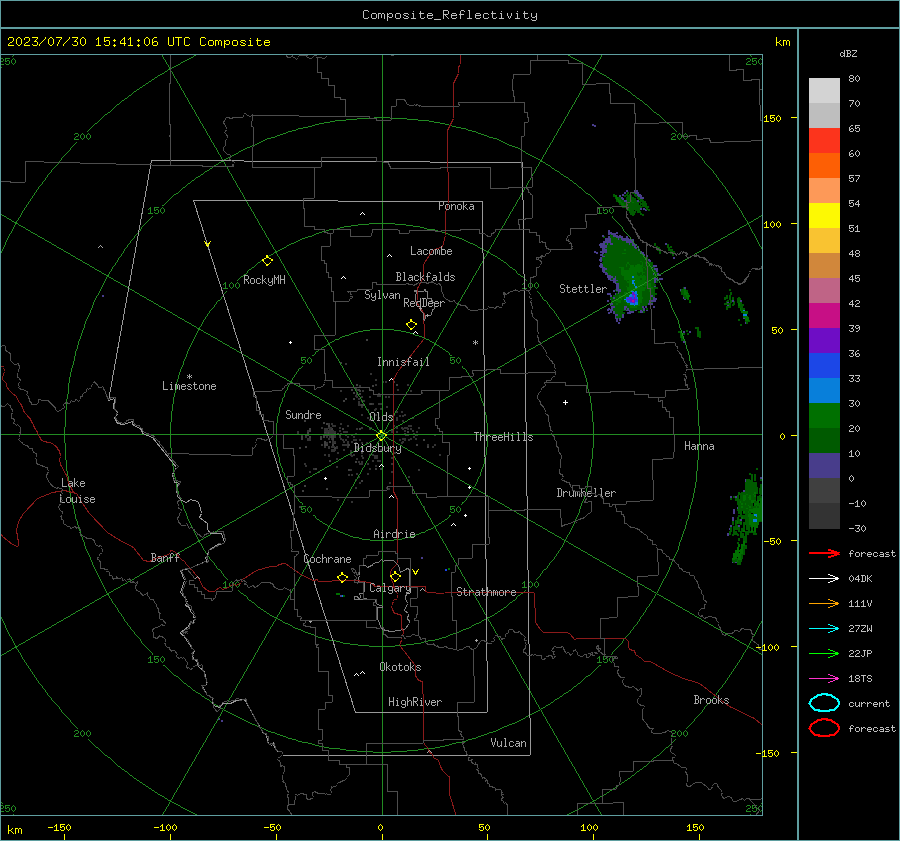Select the 60 dBZ red color swatch
This screenshot has width=900, height=841.
pos(824,141)
